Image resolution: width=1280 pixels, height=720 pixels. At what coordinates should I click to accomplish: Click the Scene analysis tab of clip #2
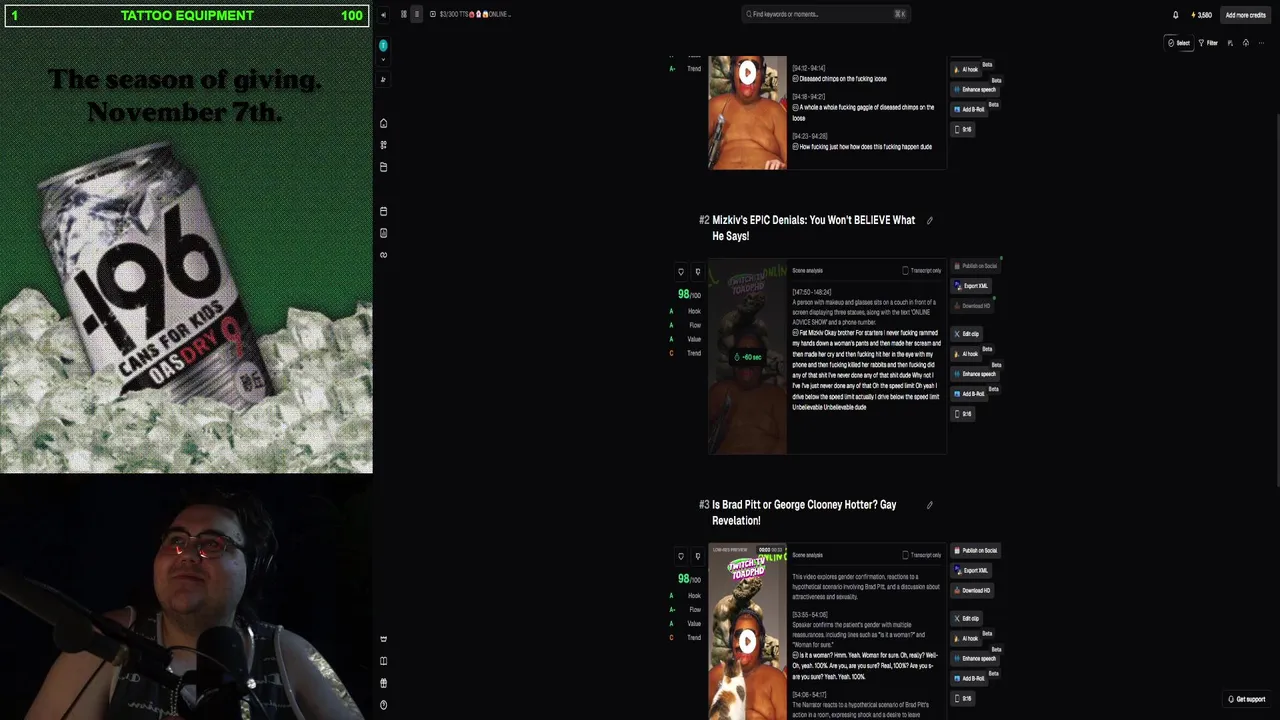click(x=807, y=270)
